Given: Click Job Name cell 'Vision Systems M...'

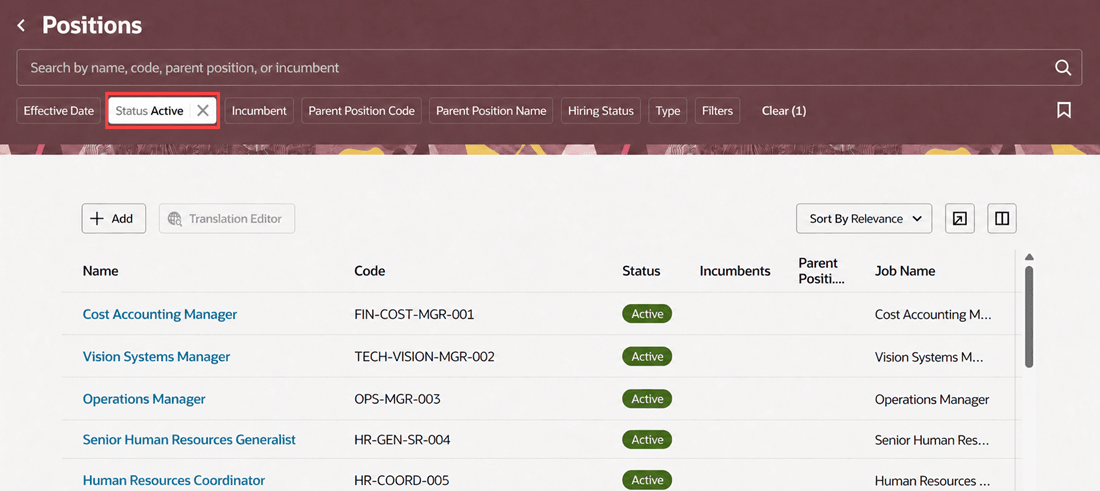Looking at the screenshot, I should point(929,356).
